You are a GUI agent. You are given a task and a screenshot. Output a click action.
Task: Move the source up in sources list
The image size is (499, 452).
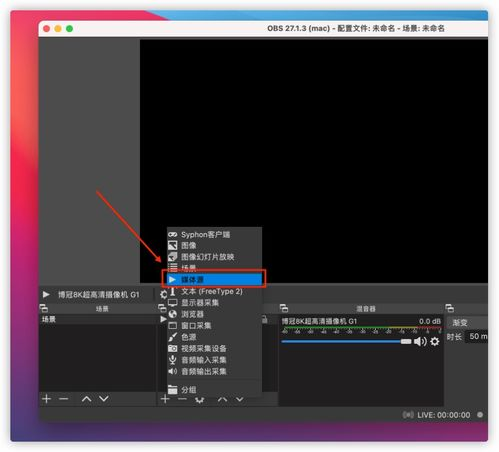tap(222, 399)
